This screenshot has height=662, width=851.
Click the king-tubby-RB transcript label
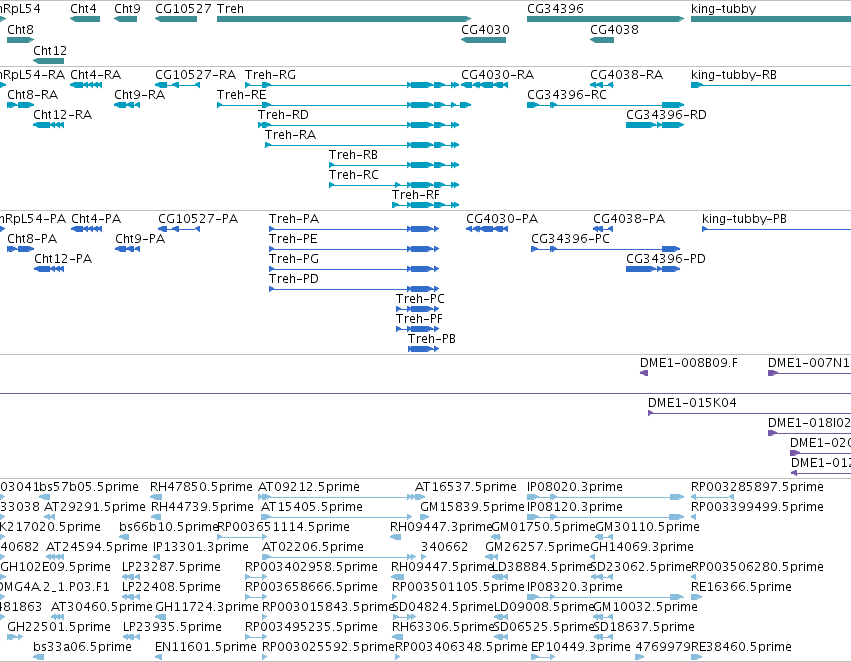click(734, 74)
